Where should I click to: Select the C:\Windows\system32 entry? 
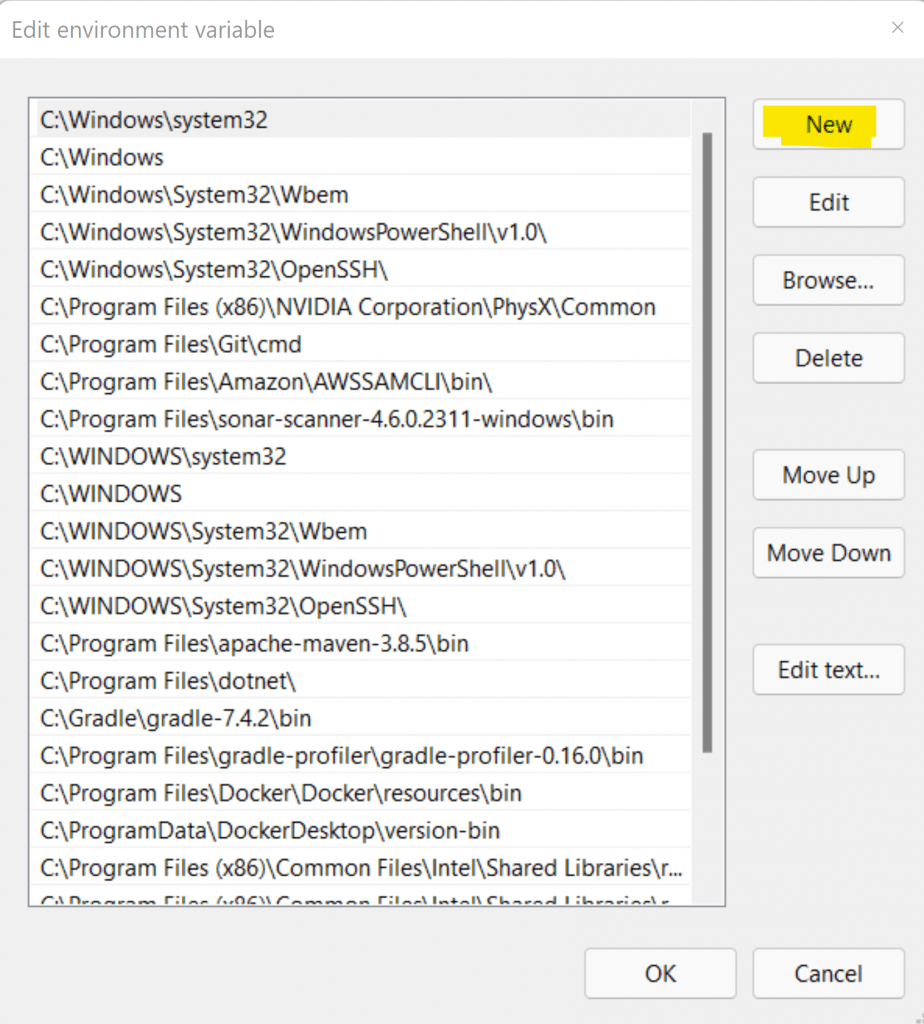(154, 120)
